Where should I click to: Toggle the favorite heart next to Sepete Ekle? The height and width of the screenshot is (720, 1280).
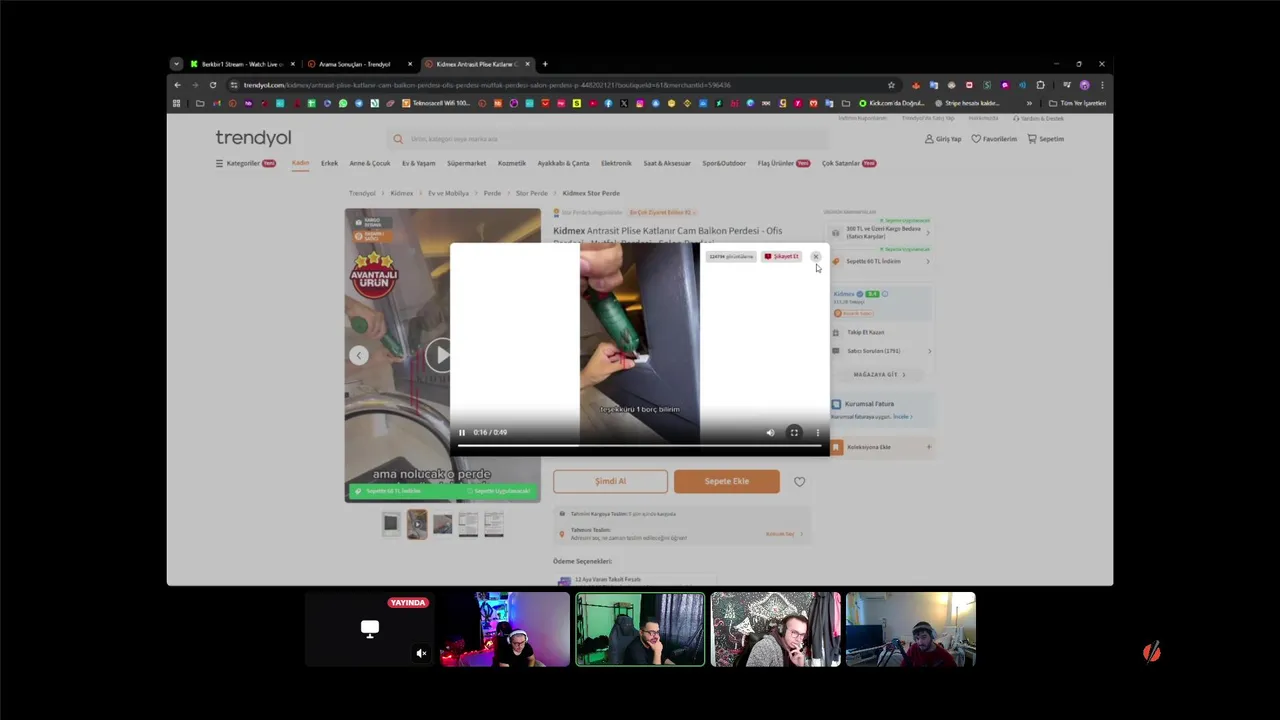(799, 482)
